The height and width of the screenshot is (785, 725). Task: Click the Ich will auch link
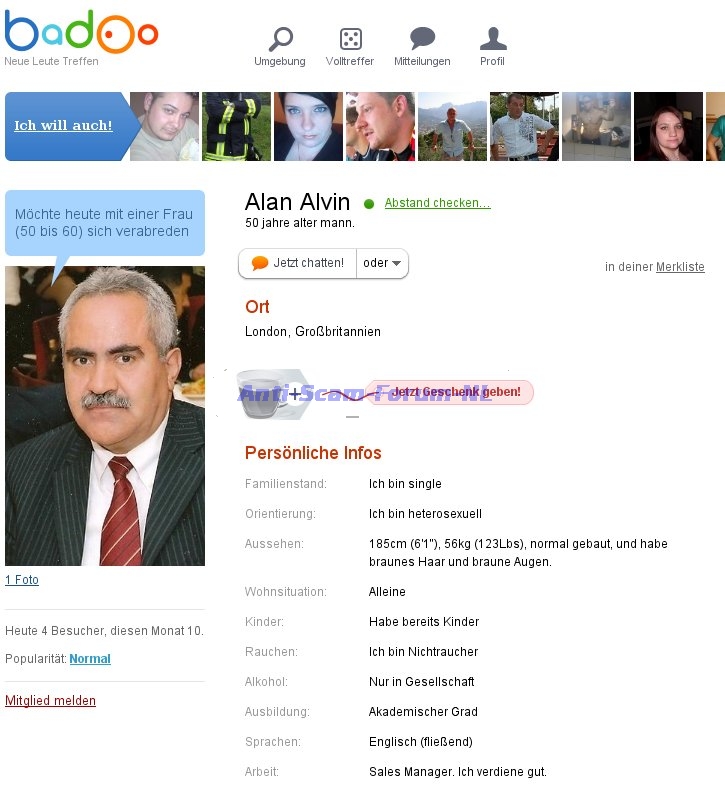[x=63, y=125]
